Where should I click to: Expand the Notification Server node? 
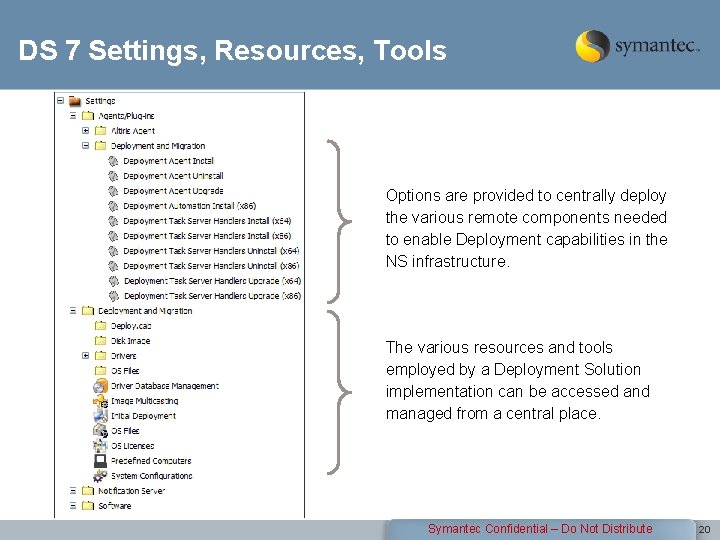73,491
